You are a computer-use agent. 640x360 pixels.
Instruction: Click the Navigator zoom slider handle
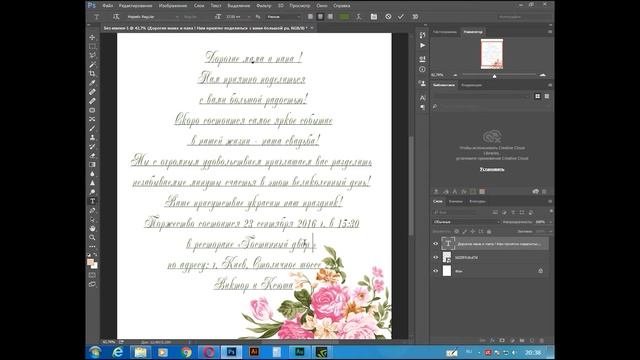(x=494, y=76)
